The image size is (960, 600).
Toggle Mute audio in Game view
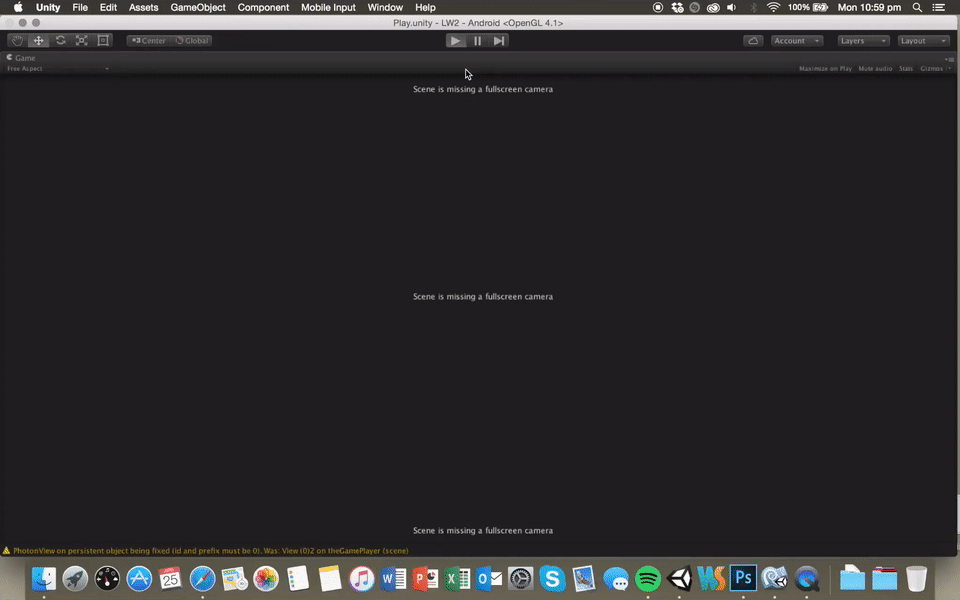pos(875,69)
